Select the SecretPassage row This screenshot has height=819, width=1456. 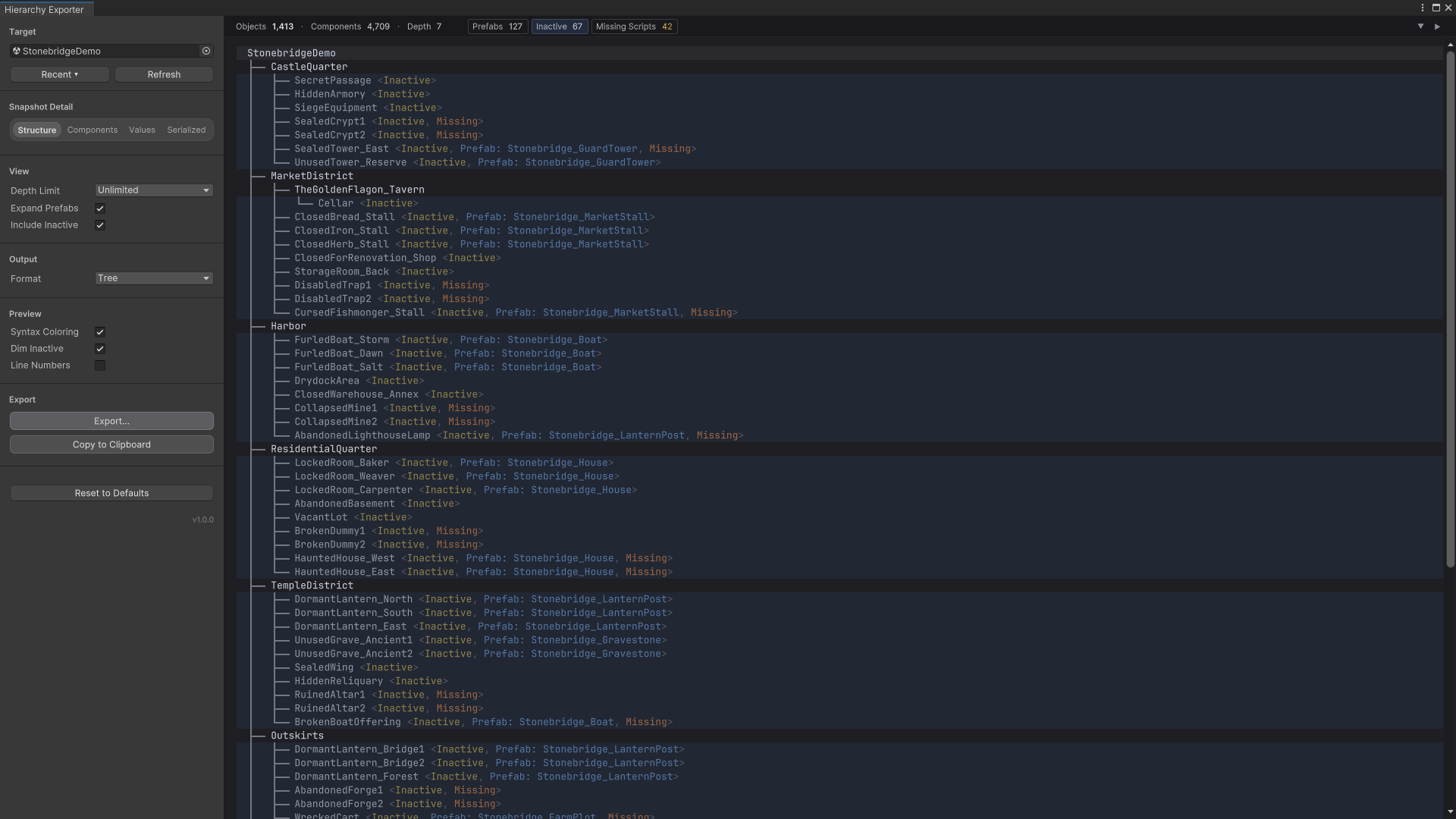point(839,80)
